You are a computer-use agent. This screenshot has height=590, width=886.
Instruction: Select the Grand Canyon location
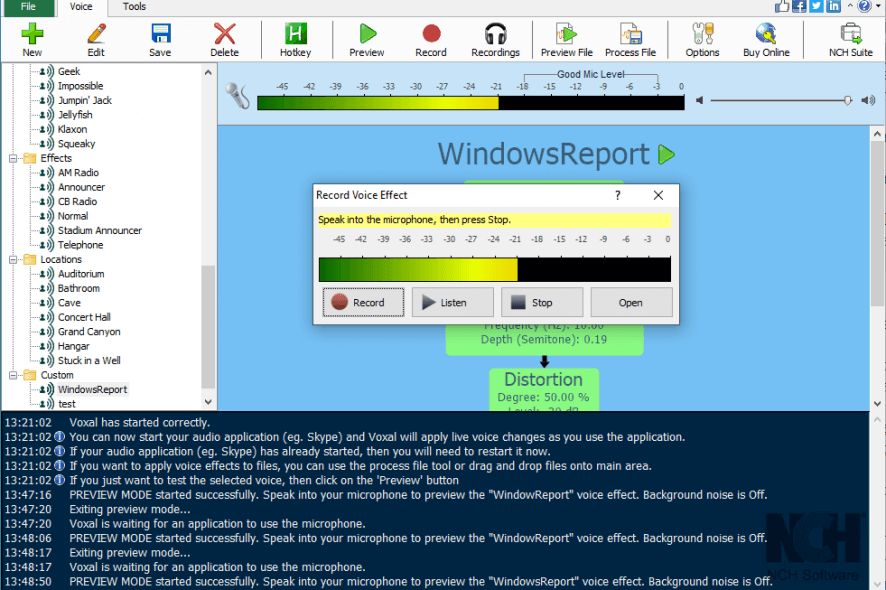click(89, 332)
